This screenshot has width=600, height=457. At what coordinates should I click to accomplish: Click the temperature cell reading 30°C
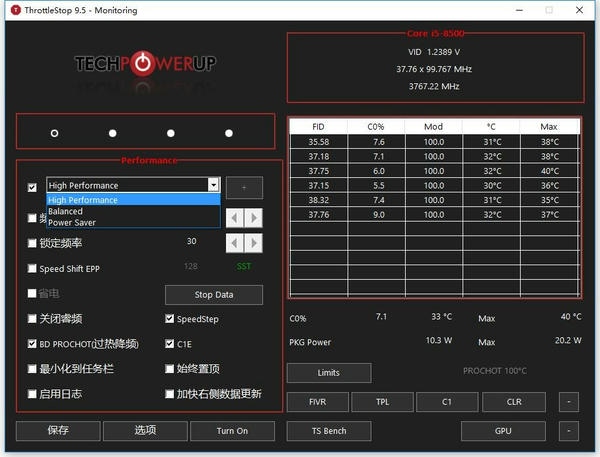coord(492,186)
